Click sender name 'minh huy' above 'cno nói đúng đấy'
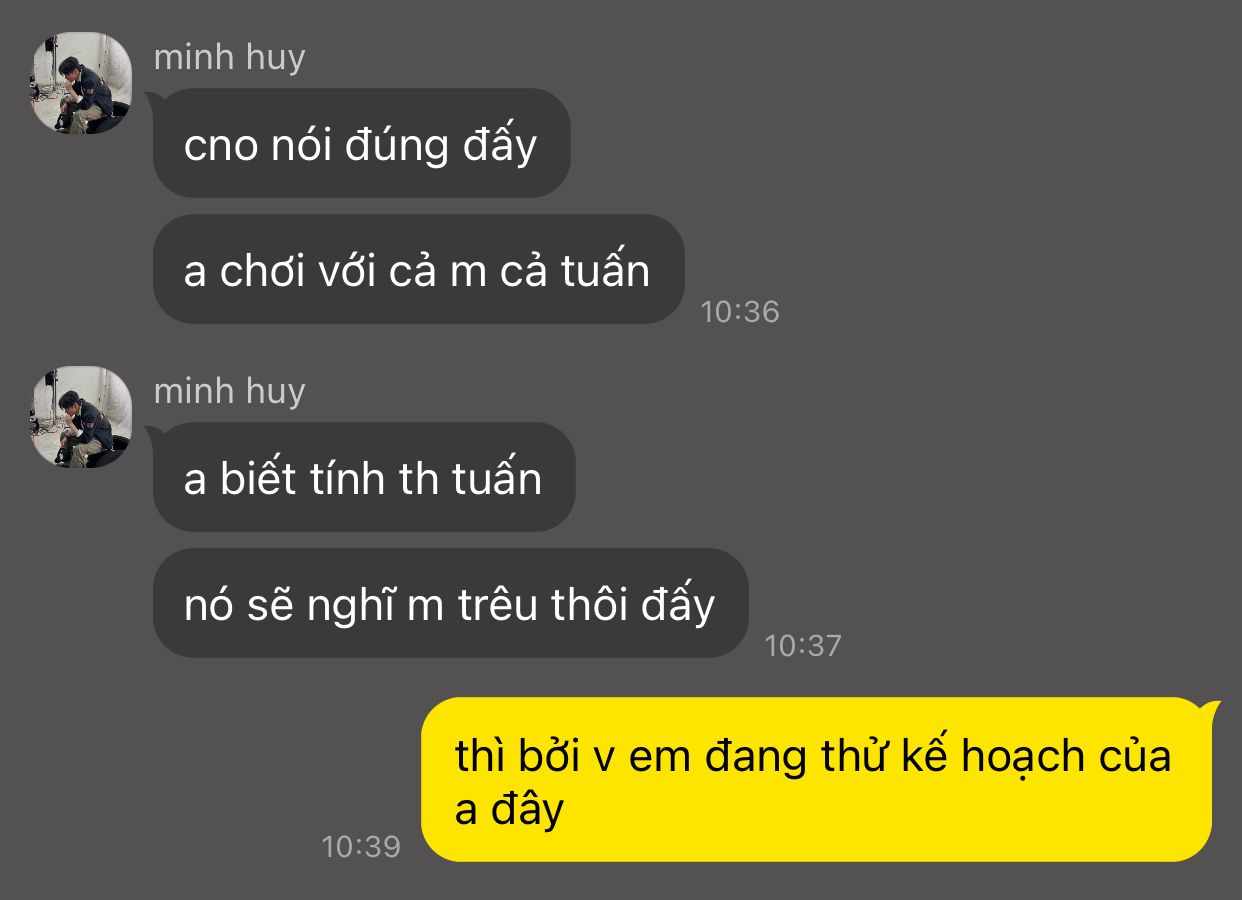Image resolution: width=1242 pixels, height=900 pixels. click(229, 58)
